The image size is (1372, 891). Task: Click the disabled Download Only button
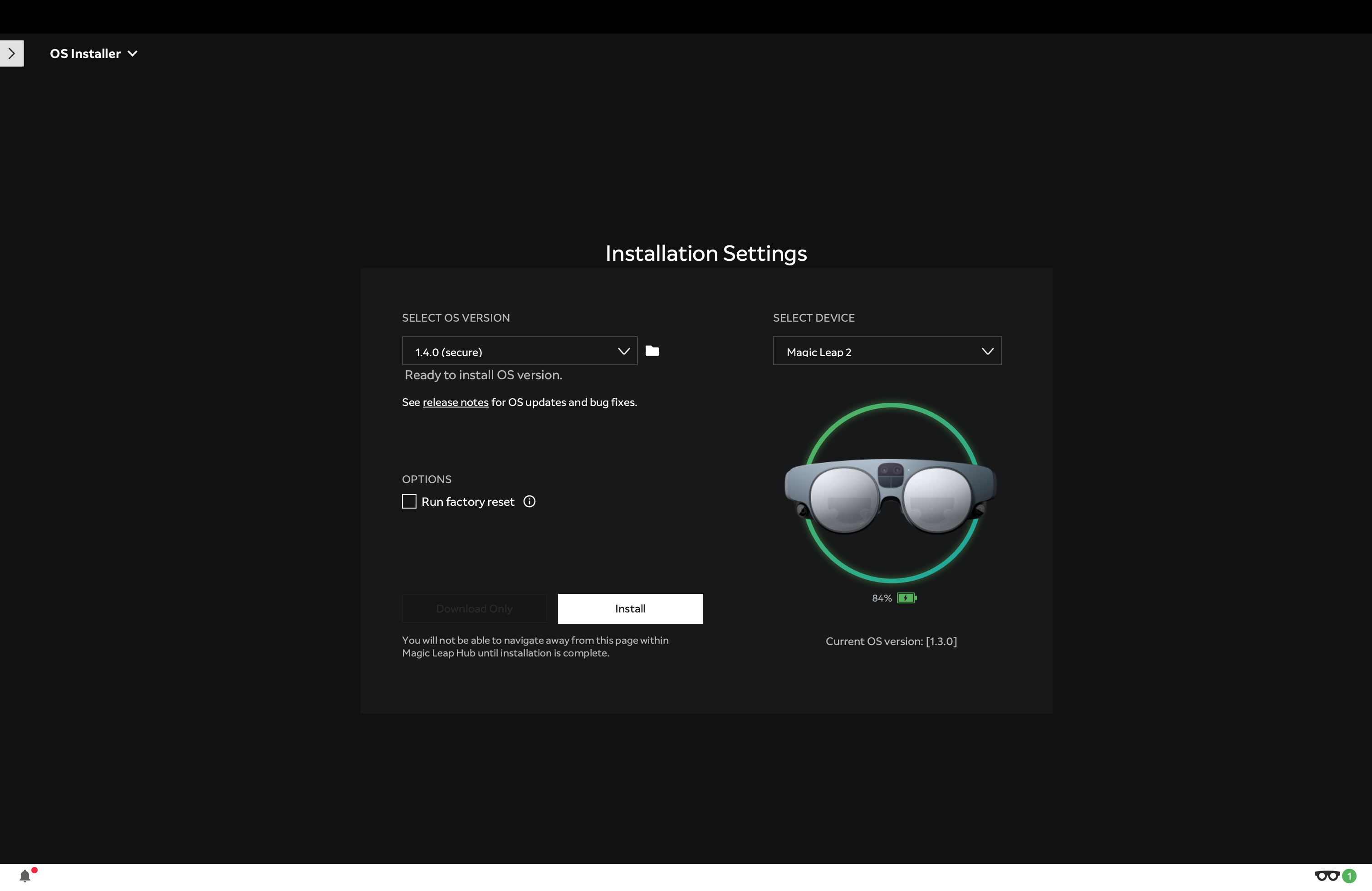[x=474, y=609]
